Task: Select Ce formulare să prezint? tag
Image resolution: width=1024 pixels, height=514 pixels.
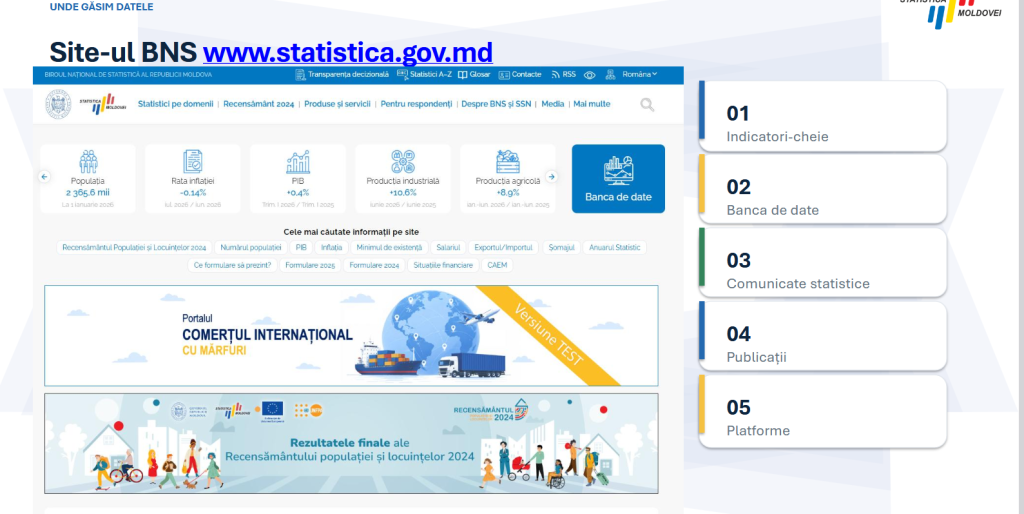Action: click(x=232, y=265)
